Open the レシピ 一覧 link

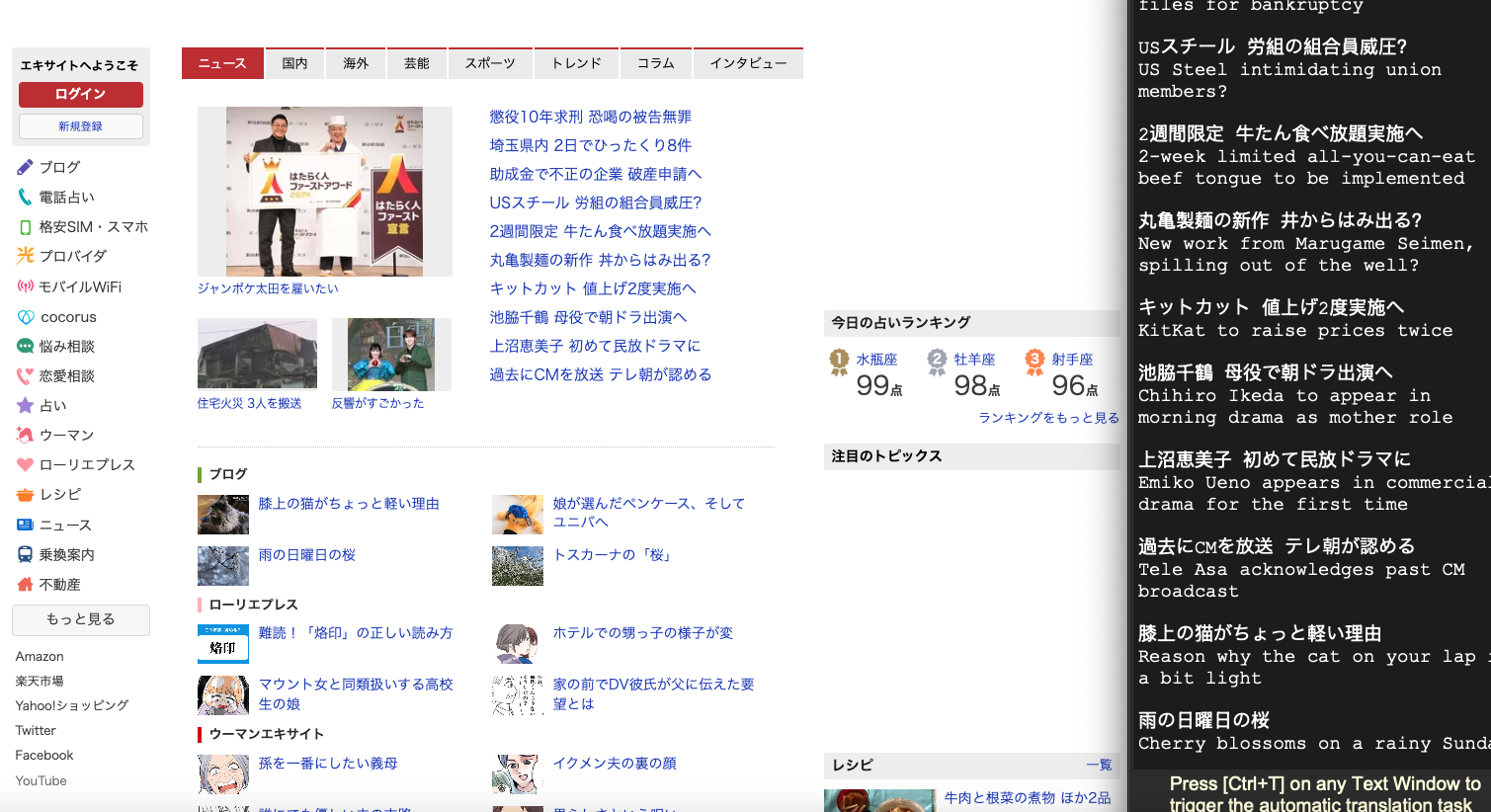[1099, 765]
